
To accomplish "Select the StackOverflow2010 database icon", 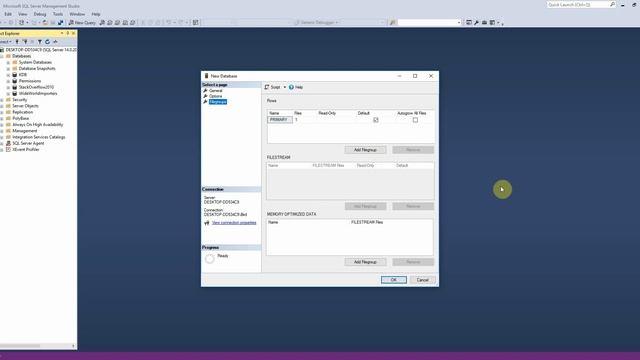I will 15,87.
